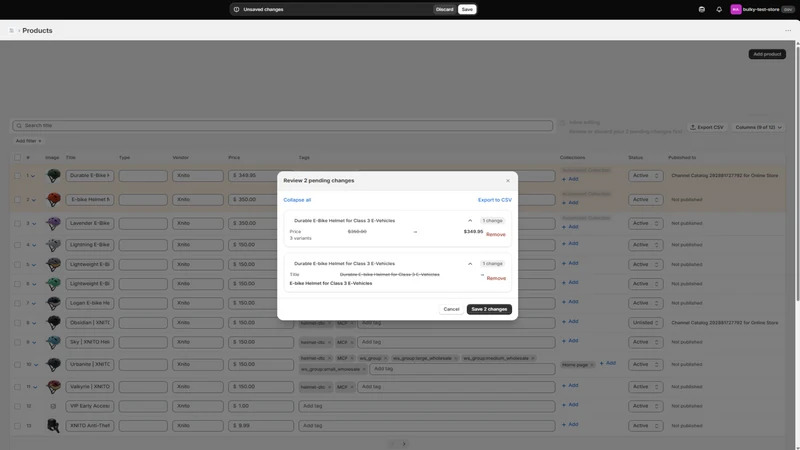Click Export CSV button
800x450 pixels.
coord(707,127)
